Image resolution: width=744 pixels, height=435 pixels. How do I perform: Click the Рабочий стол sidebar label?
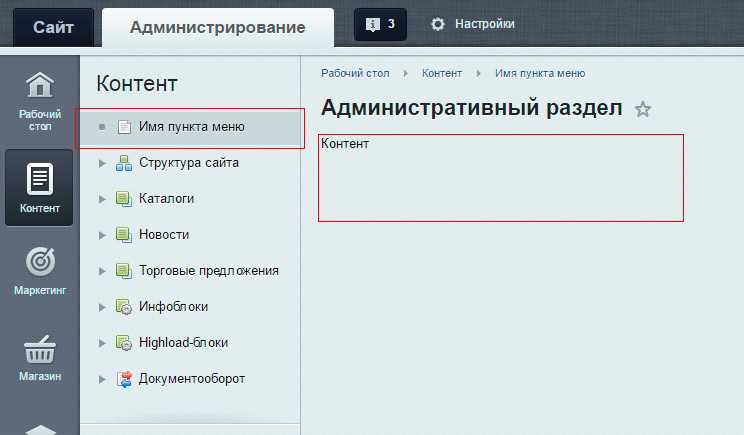[x=40, y=120]
